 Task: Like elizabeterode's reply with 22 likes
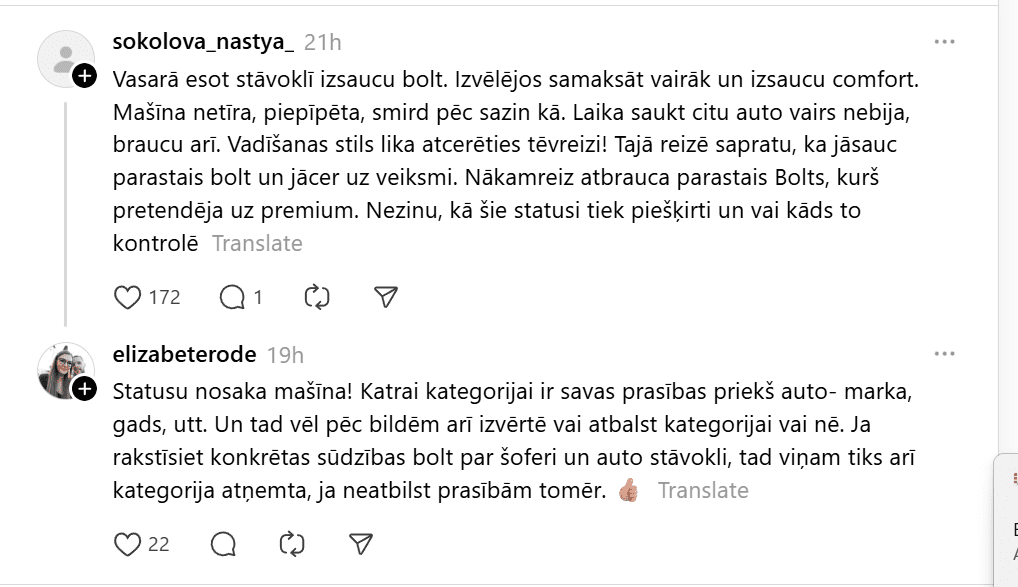click(x=128, y=544)
